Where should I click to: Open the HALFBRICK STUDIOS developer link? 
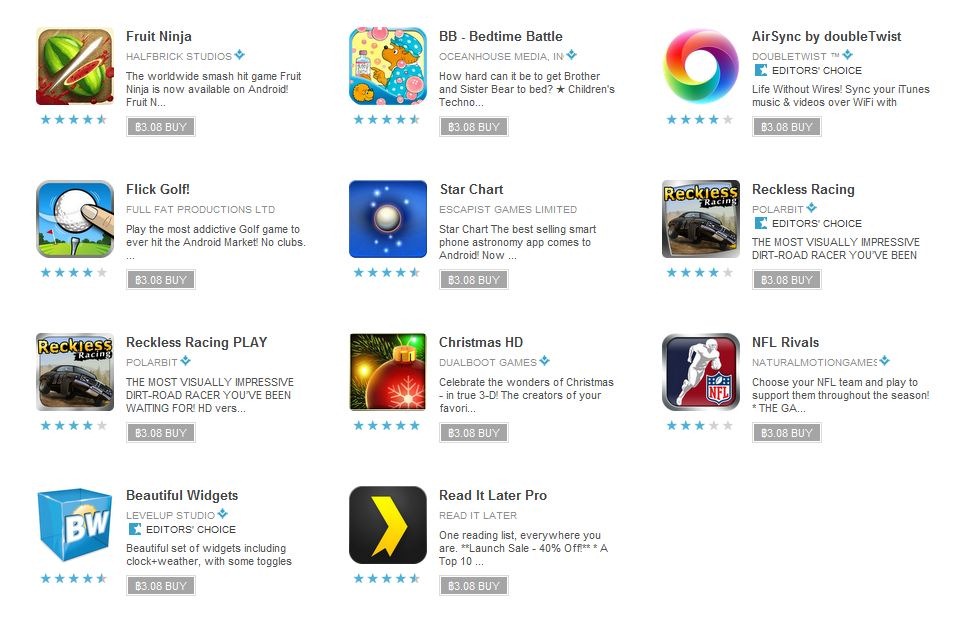click(178, 56)
